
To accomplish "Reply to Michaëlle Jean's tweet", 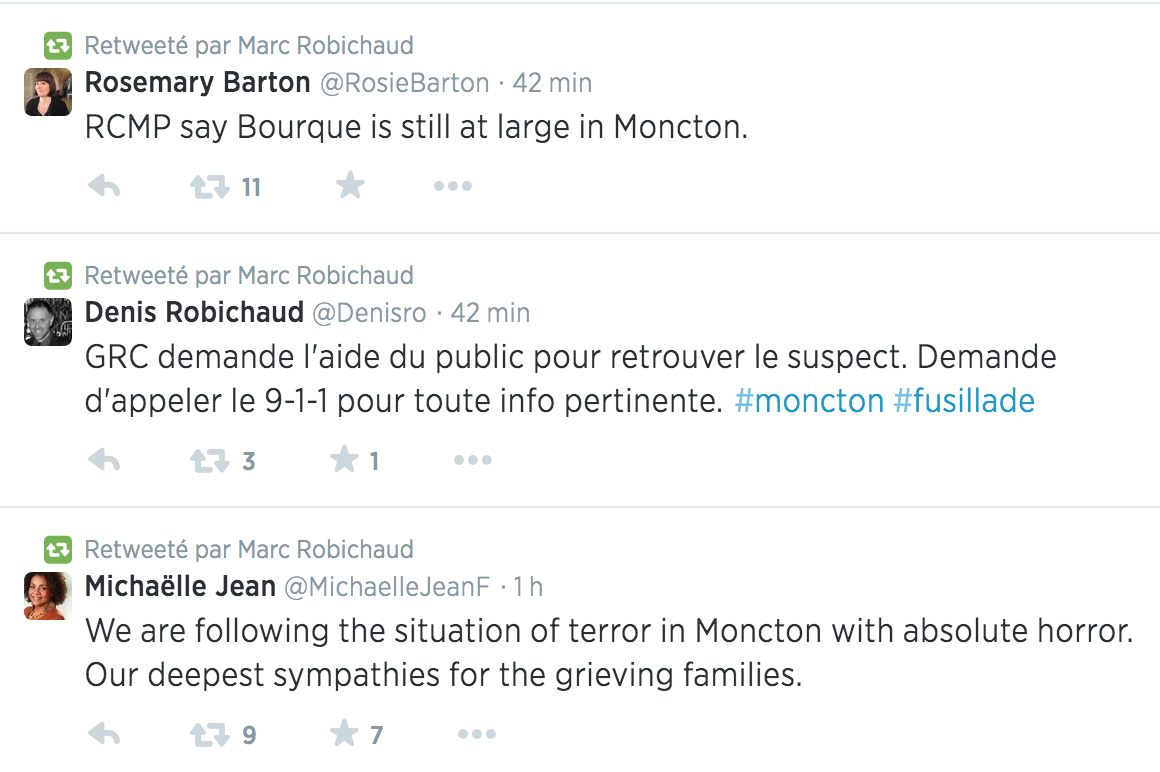I will pyautogui.click(x=104, y=735).
